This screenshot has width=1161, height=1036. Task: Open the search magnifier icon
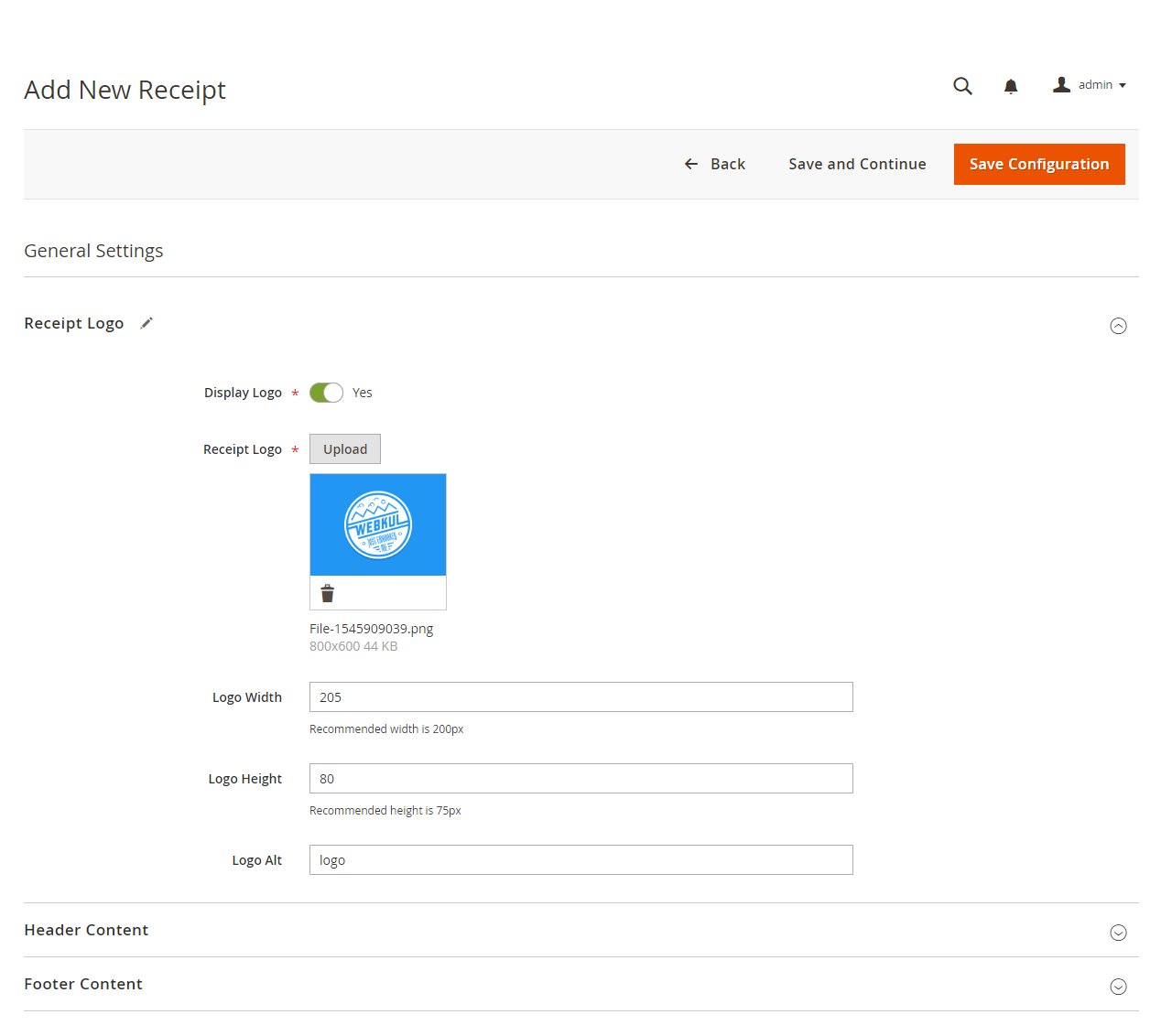[x=962, y=86]
